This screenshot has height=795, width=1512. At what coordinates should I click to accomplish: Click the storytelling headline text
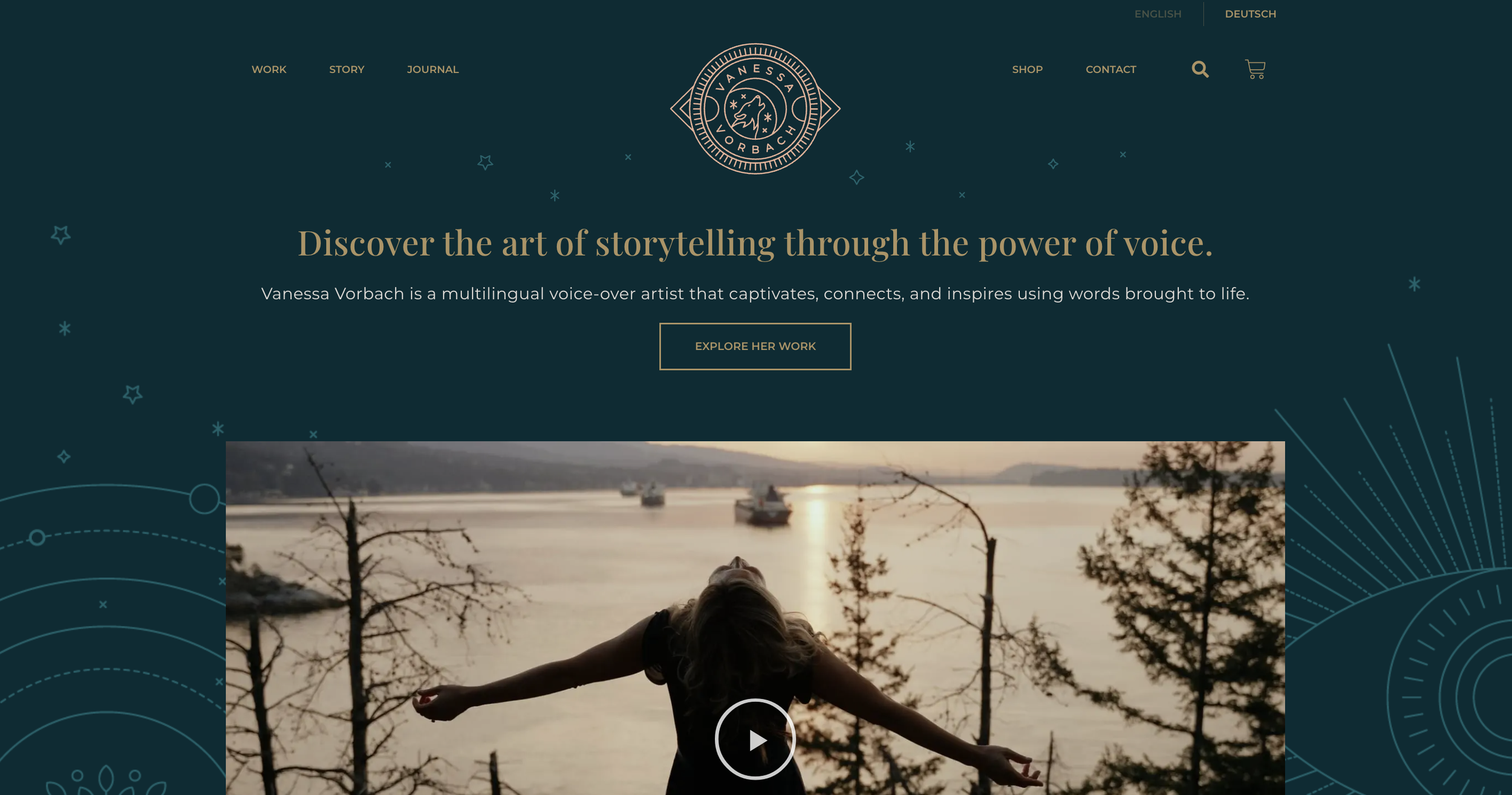(x=755, y=243)
